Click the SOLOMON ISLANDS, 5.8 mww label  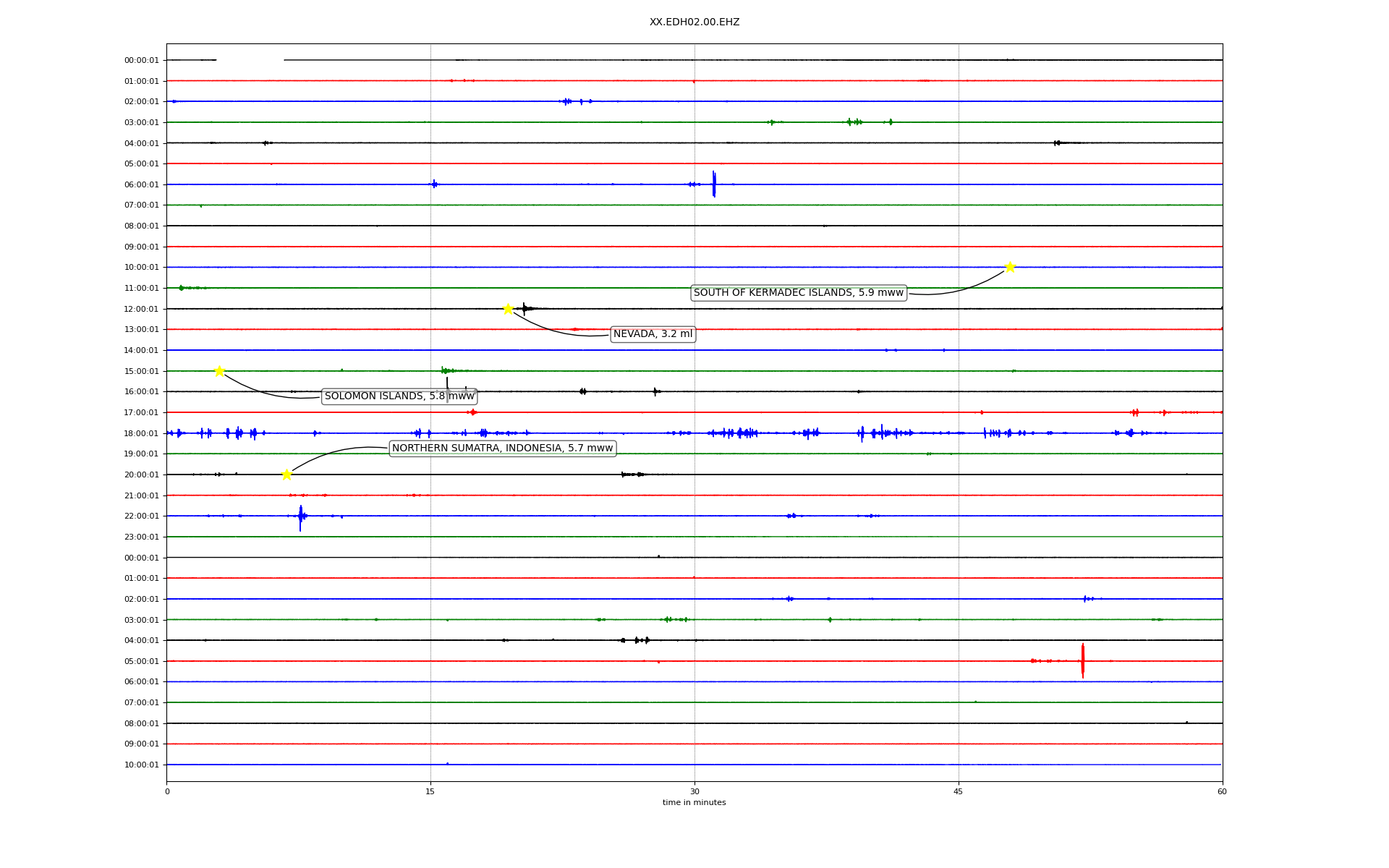tap(399, 396)
